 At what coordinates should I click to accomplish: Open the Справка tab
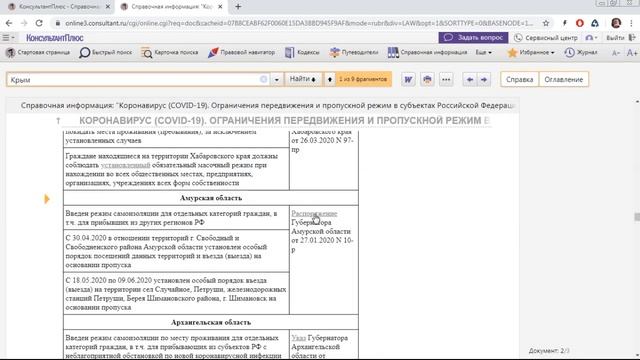tap(520, 80)
